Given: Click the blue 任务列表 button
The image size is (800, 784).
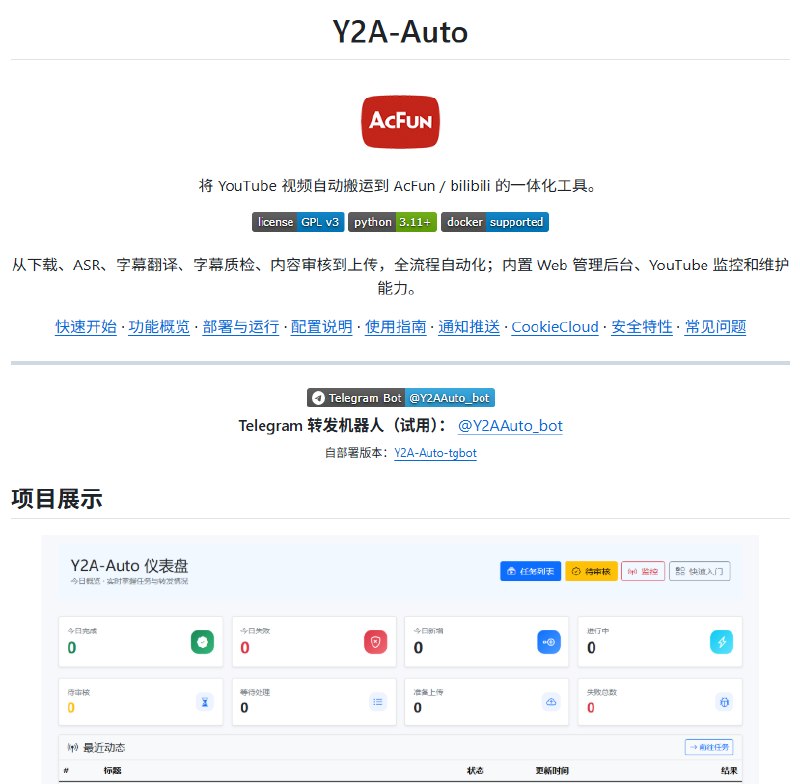Looking at the screenshot, I should click(x=531, y=571).
